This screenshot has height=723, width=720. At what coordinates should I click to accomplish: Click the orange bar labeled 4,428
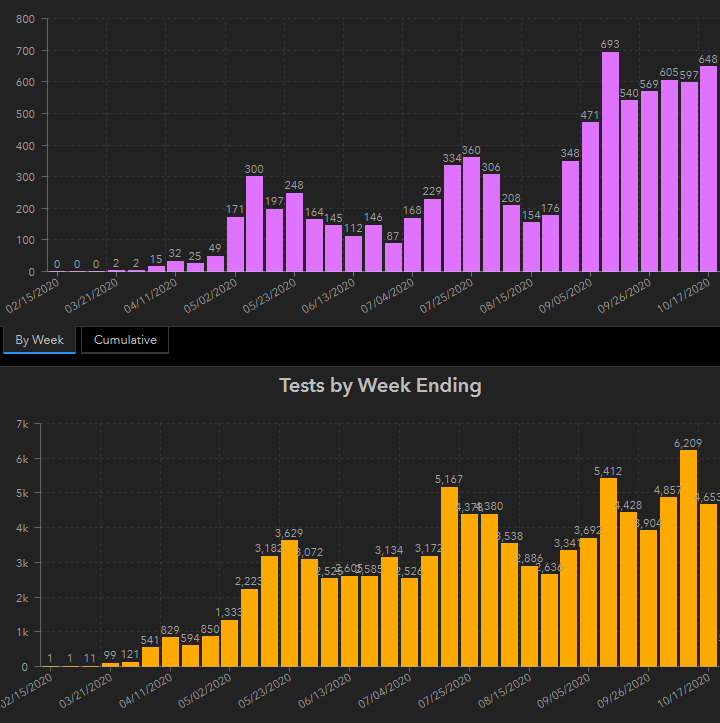628,589
